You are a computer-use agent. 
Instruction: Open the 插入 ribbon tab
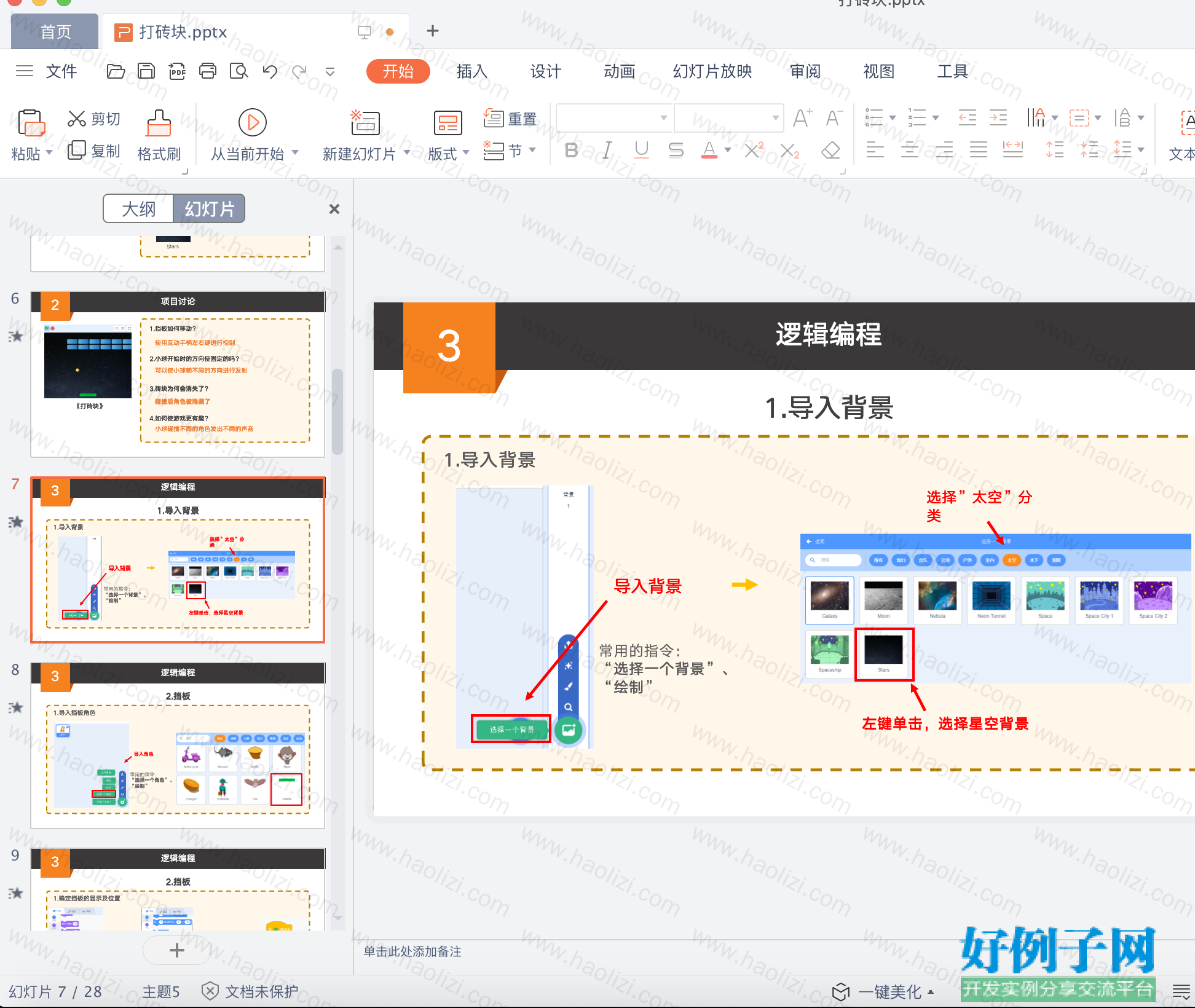click(x=472, y=71)
